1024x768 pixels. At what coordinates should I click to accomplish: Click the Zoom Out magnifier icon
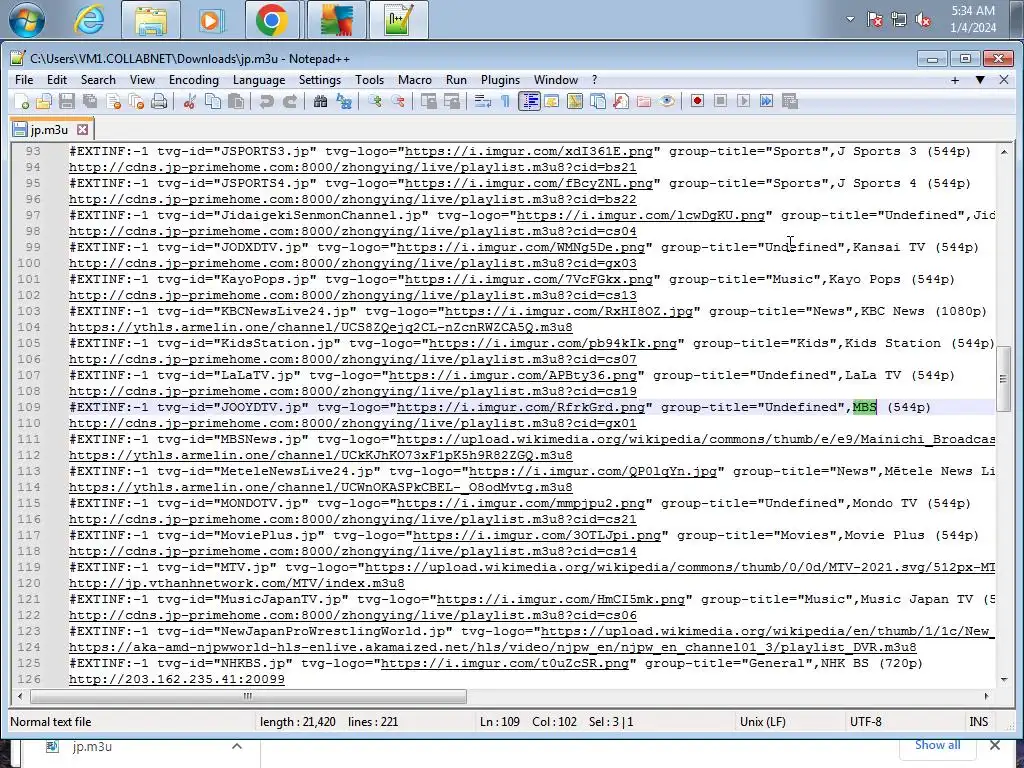coord(398,102)
